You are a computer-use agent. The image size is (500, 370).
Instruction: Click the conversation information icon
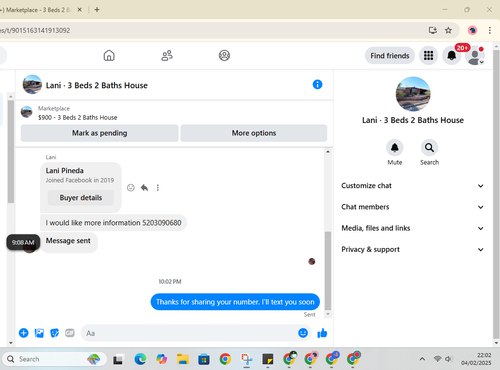point(317,84)
